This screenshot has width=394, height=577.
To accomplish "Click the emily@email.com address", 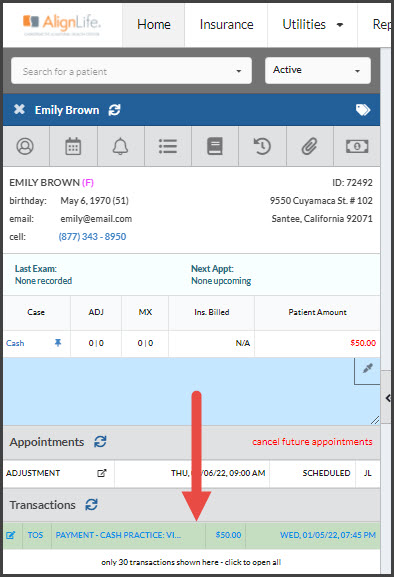I will [96, 219].
